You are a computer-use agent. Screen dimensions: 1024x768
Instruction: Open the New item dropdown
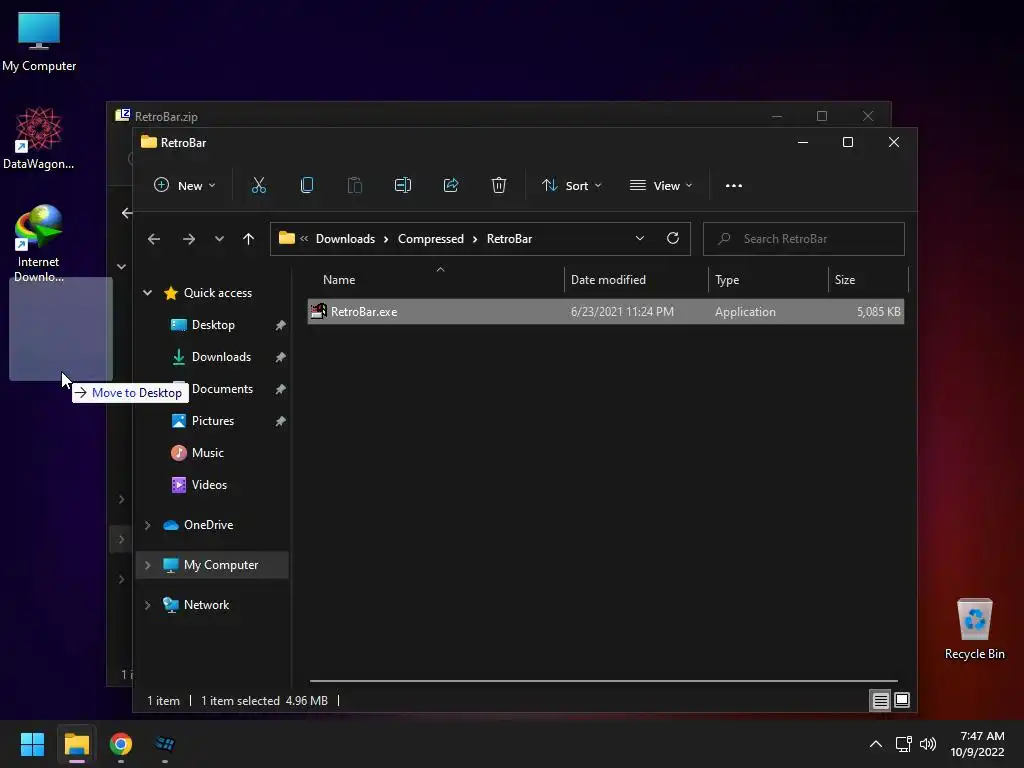click(x=184, y=185)
